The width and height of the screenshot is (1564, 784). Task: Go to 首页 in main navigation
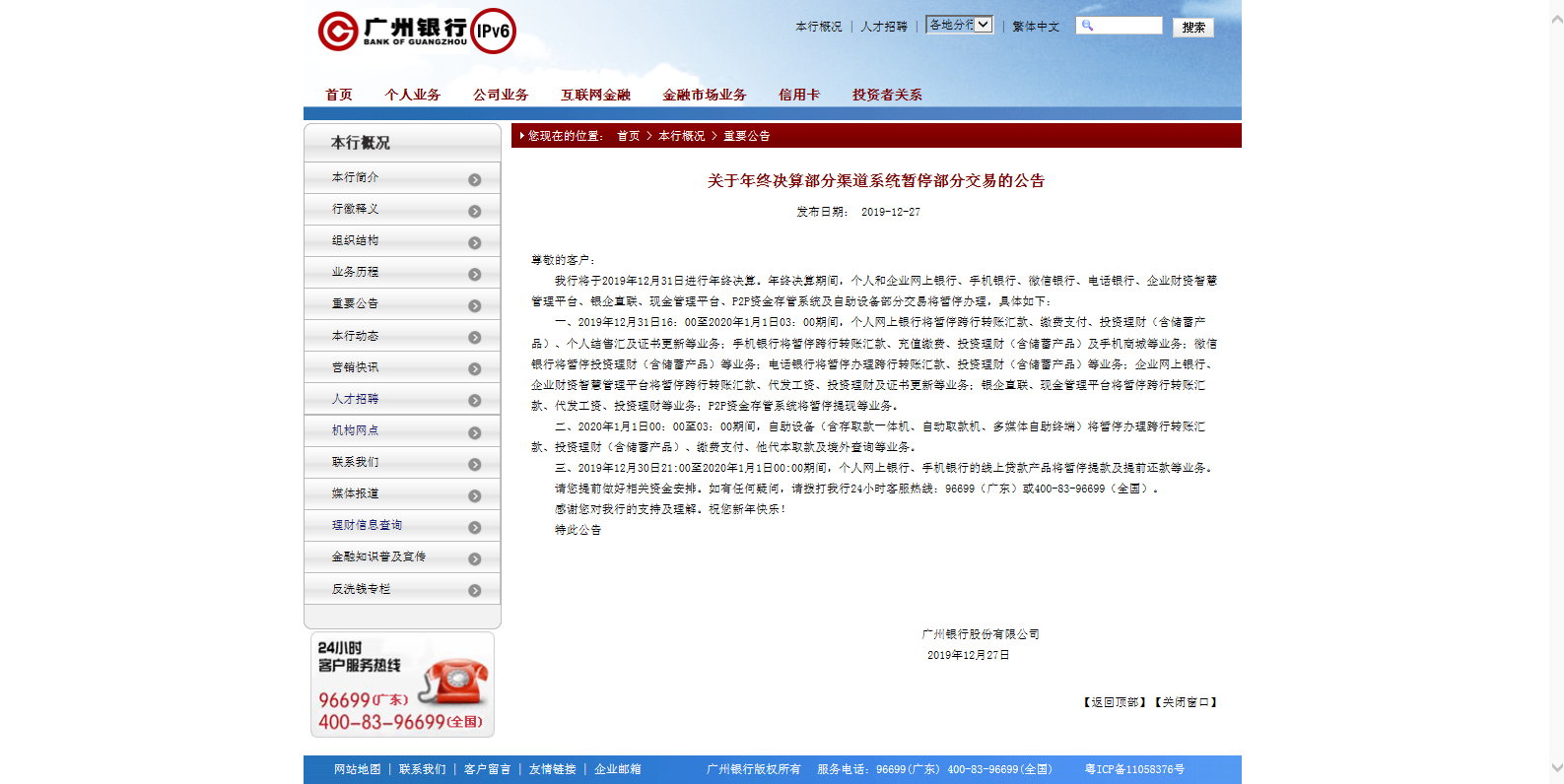coord(339,95)
